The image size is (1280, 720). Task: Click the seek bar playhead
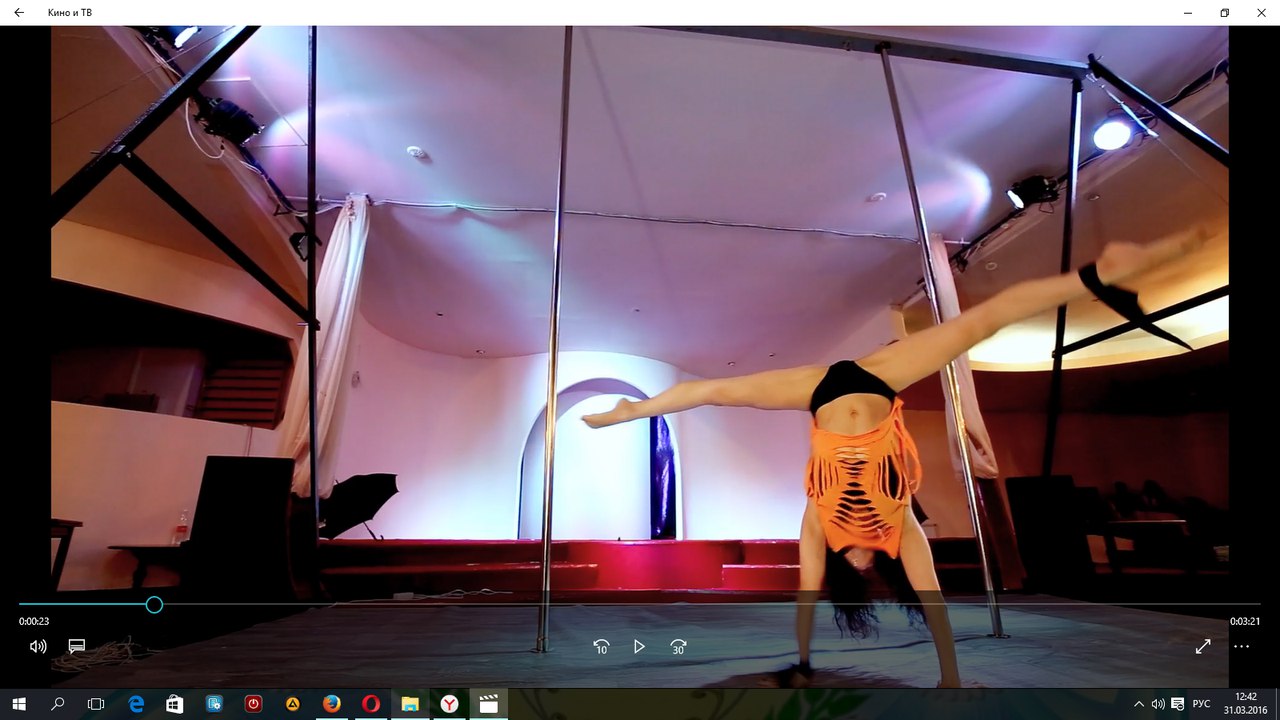[154, 604]
